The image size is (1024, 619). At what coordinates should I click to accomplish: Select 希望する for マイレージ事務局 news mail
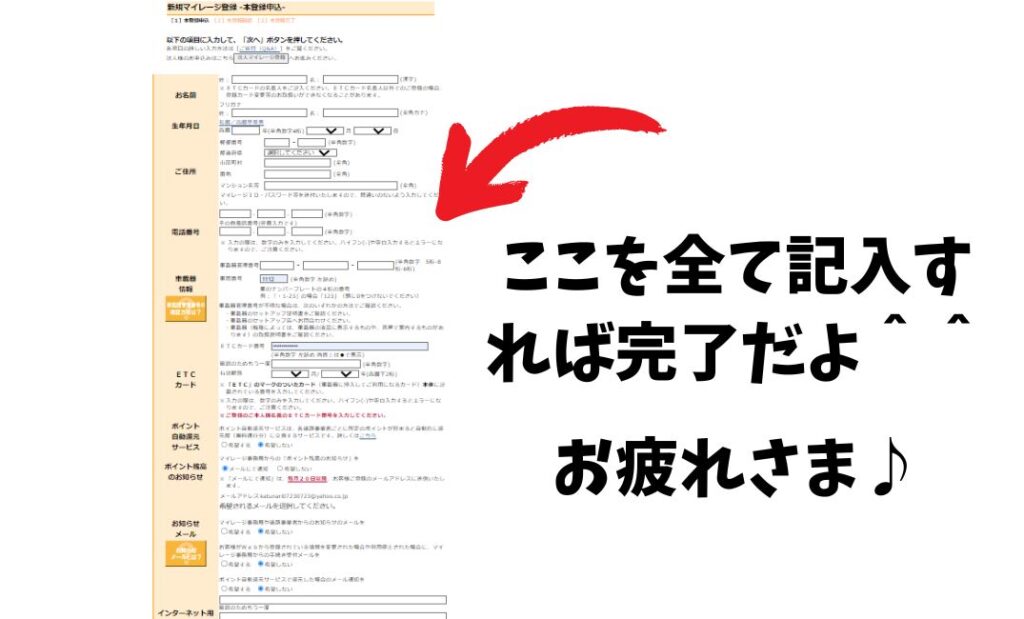[223, 532]
